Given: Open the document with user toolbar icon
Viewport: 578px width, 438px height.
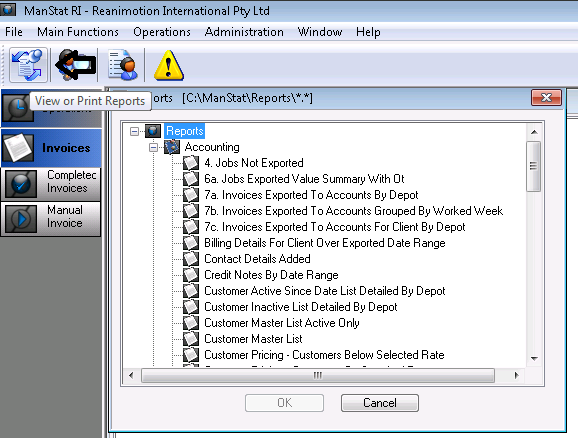Looking at the screenshot, I should point(123,65).
